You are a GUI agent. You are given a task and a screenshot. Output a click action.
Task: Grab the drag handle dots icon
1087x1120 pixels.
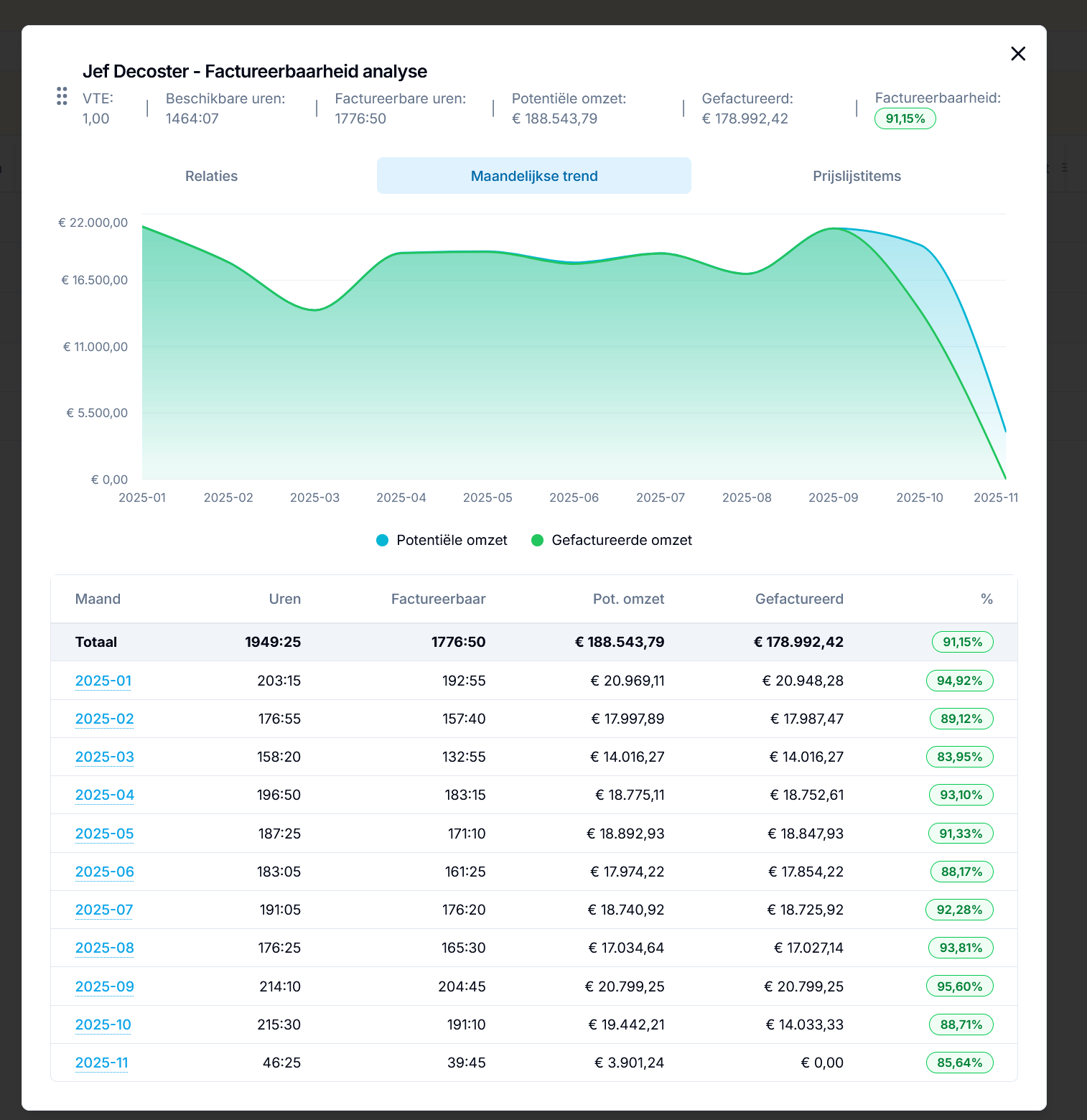point(62,96)
